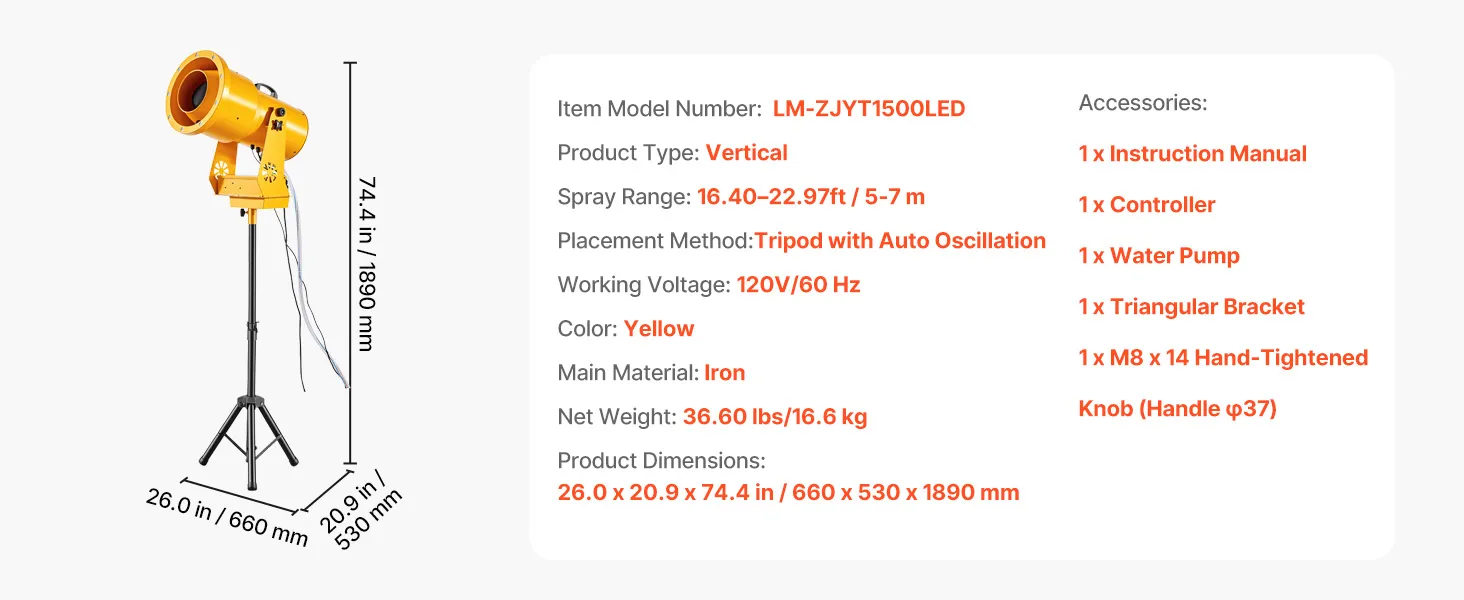Click the Product Type value Vertical
The width and height of the screenshot is (1464, 600).
(746, 153)
